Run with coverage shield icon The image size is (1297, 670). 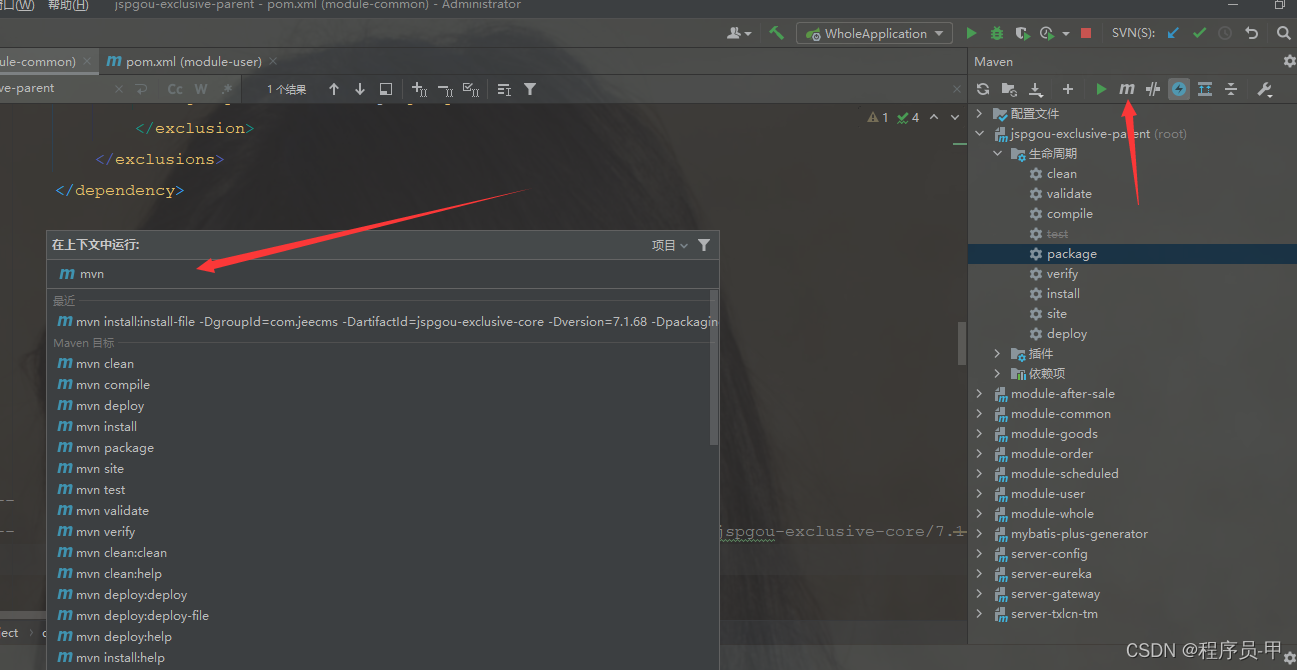click(1021, 33)
